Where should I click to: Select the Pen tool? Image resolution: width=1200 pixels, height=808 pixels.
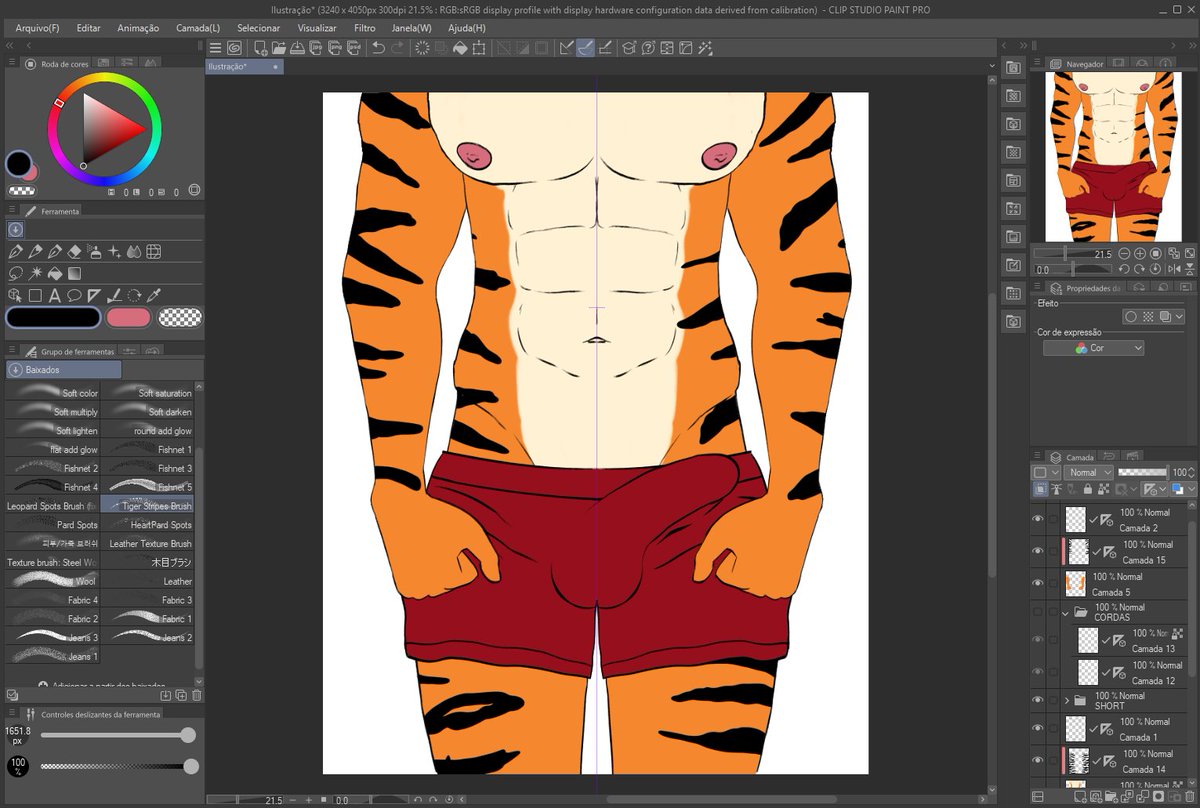[16, 252]
